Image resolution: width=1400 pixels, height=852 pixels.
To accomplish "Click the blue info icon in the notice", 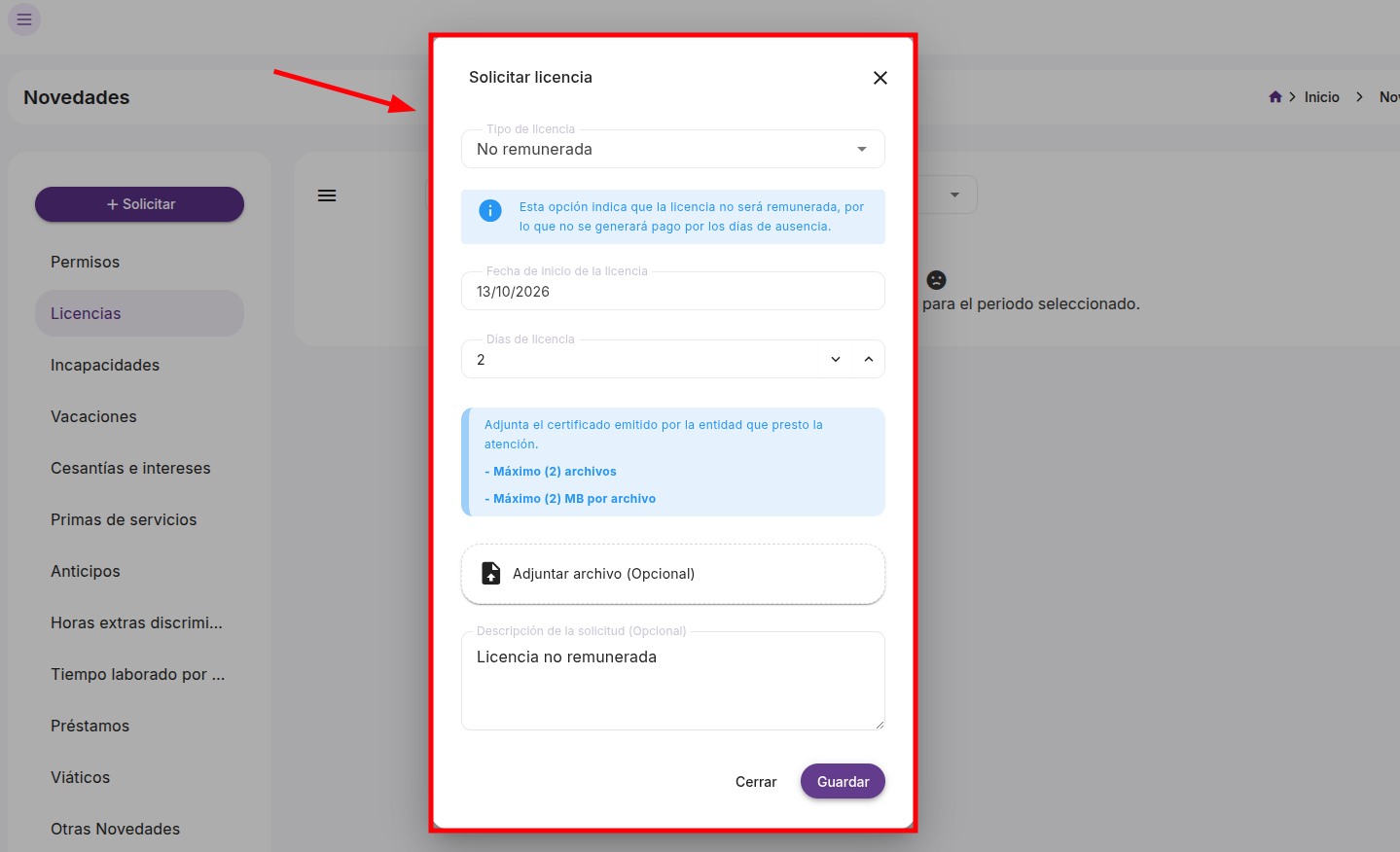I will 490,210.
